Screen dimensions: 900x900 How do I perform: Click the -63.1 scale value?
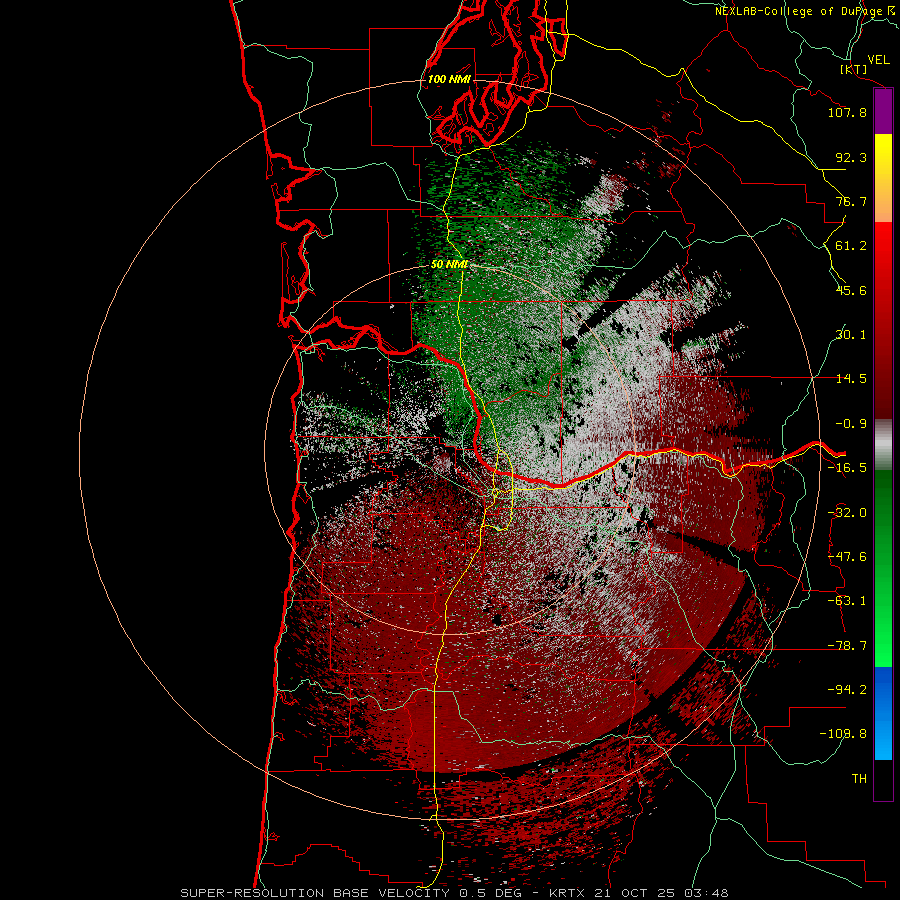pos(847,601)
